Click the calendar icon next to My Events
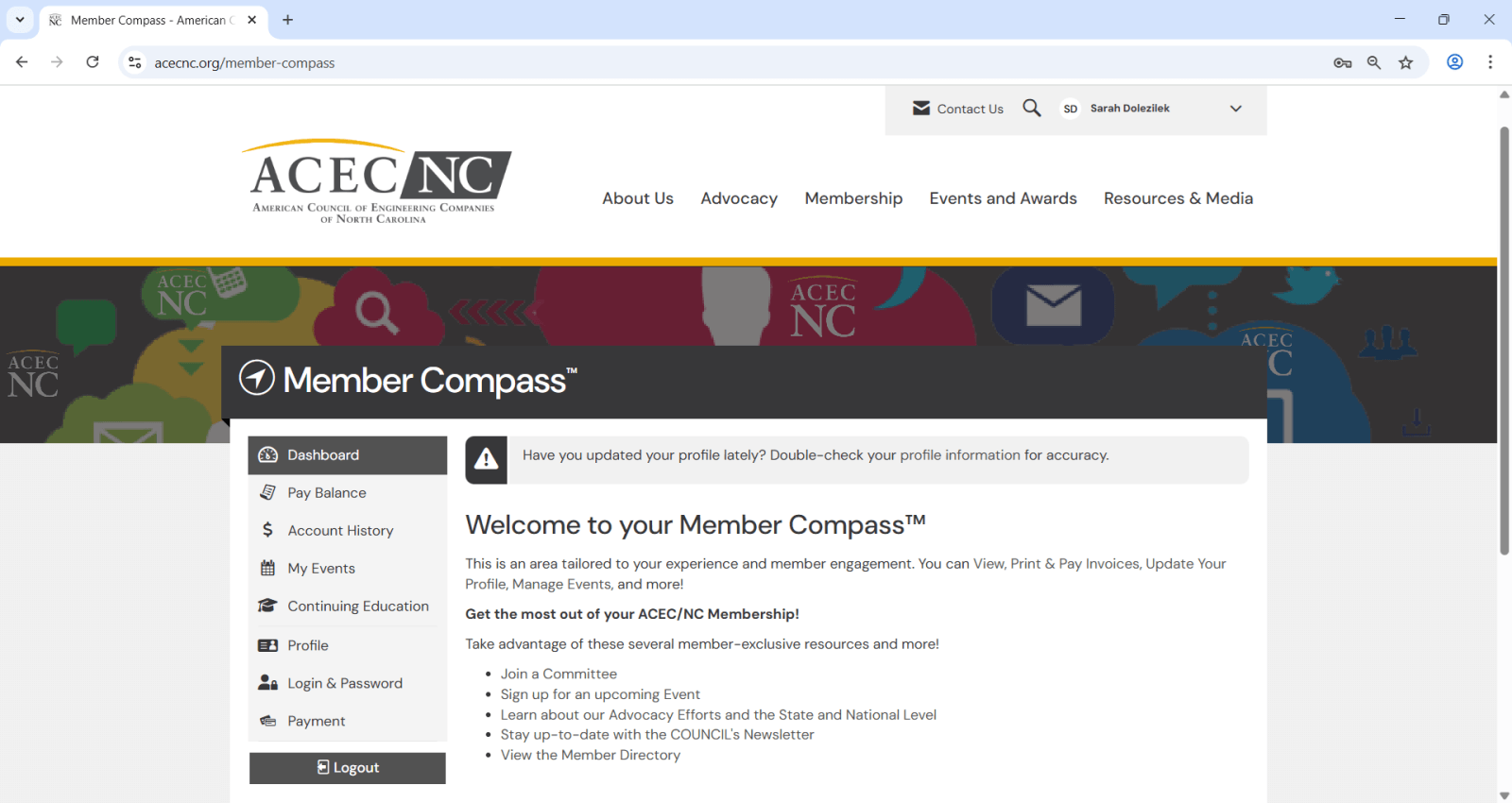The image size is (1512, 803). pos(267,569)
